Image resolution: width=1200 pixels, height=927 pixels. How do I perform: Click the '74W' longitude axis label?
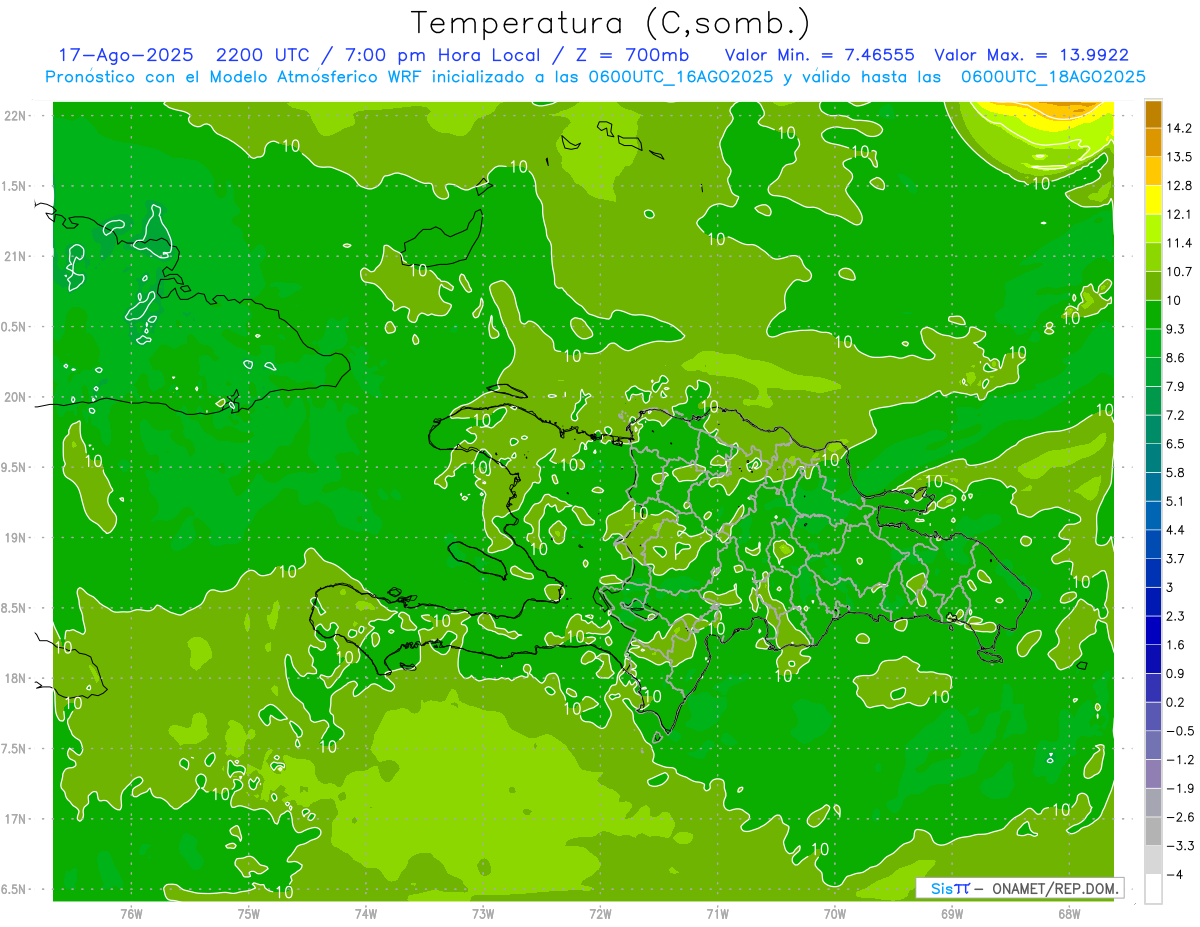coord(365,913)
